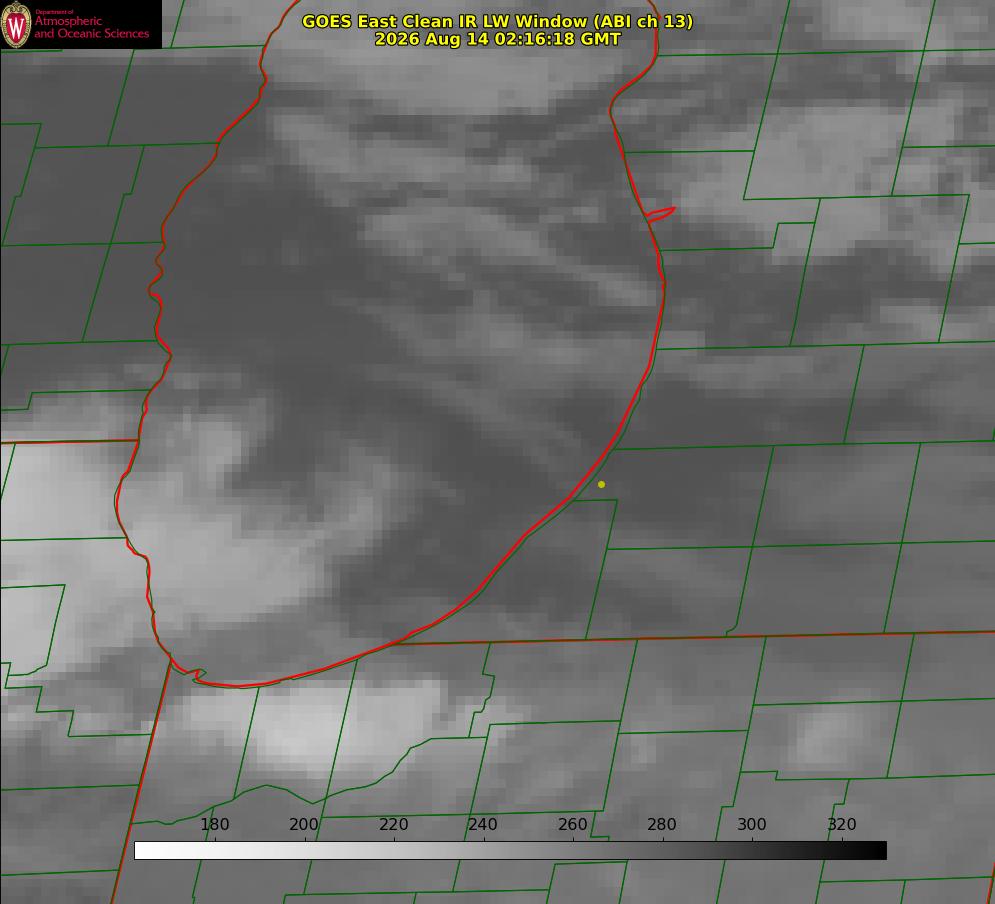Click the 280 colorbar label
The image size is (995, 904).
(662, 824)
